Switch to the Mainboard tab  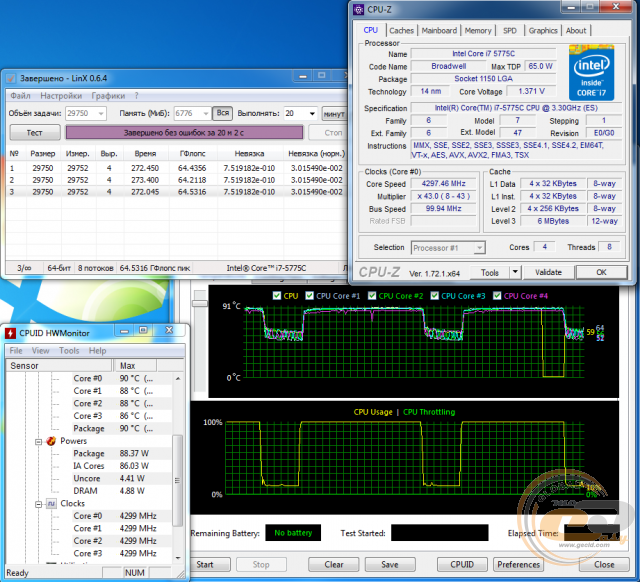(x=439, y=31)
